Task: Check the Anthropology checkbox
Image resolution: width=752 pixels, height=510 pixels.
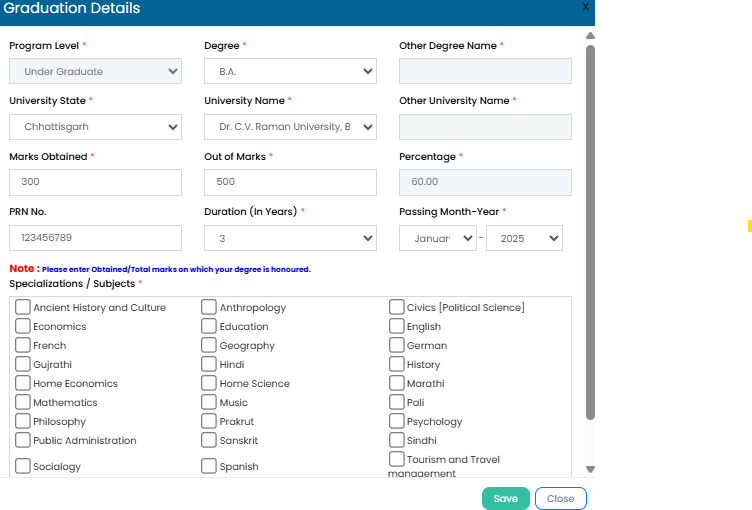Action: coord(209,307)
